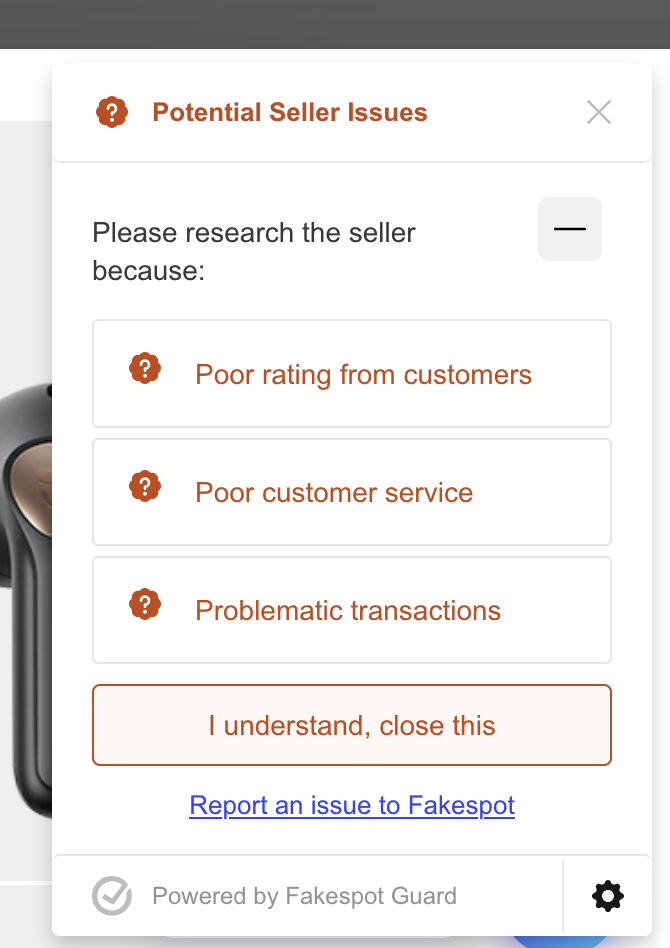Select the Problematic transactions item

352,610
